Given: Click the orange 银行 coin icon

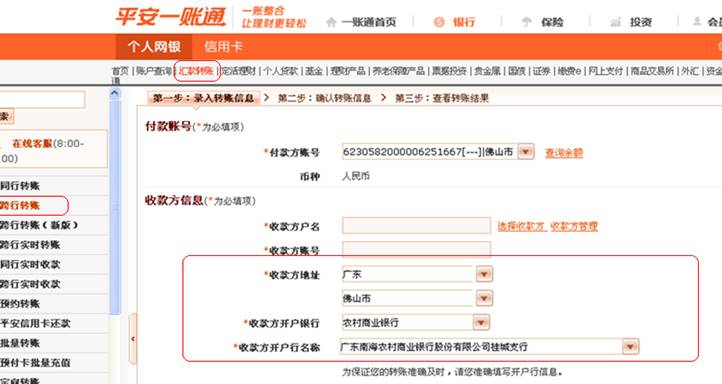Looking at the screenshot, I should [439, 22].
